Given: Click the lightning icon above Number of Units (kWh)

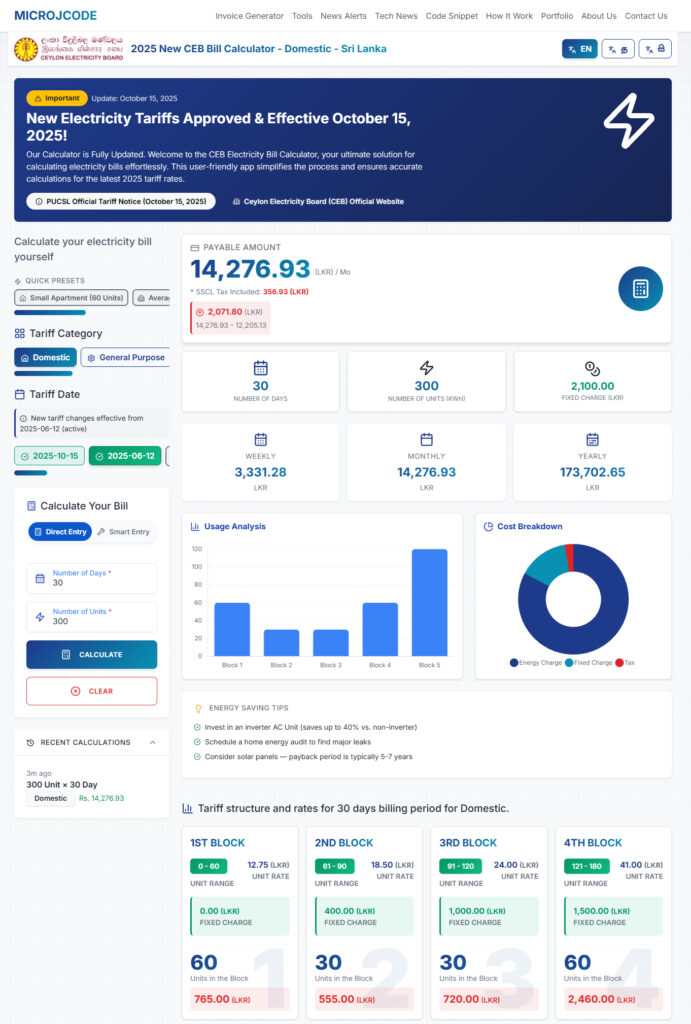Looking at the screenshot, I should [426, 368].
